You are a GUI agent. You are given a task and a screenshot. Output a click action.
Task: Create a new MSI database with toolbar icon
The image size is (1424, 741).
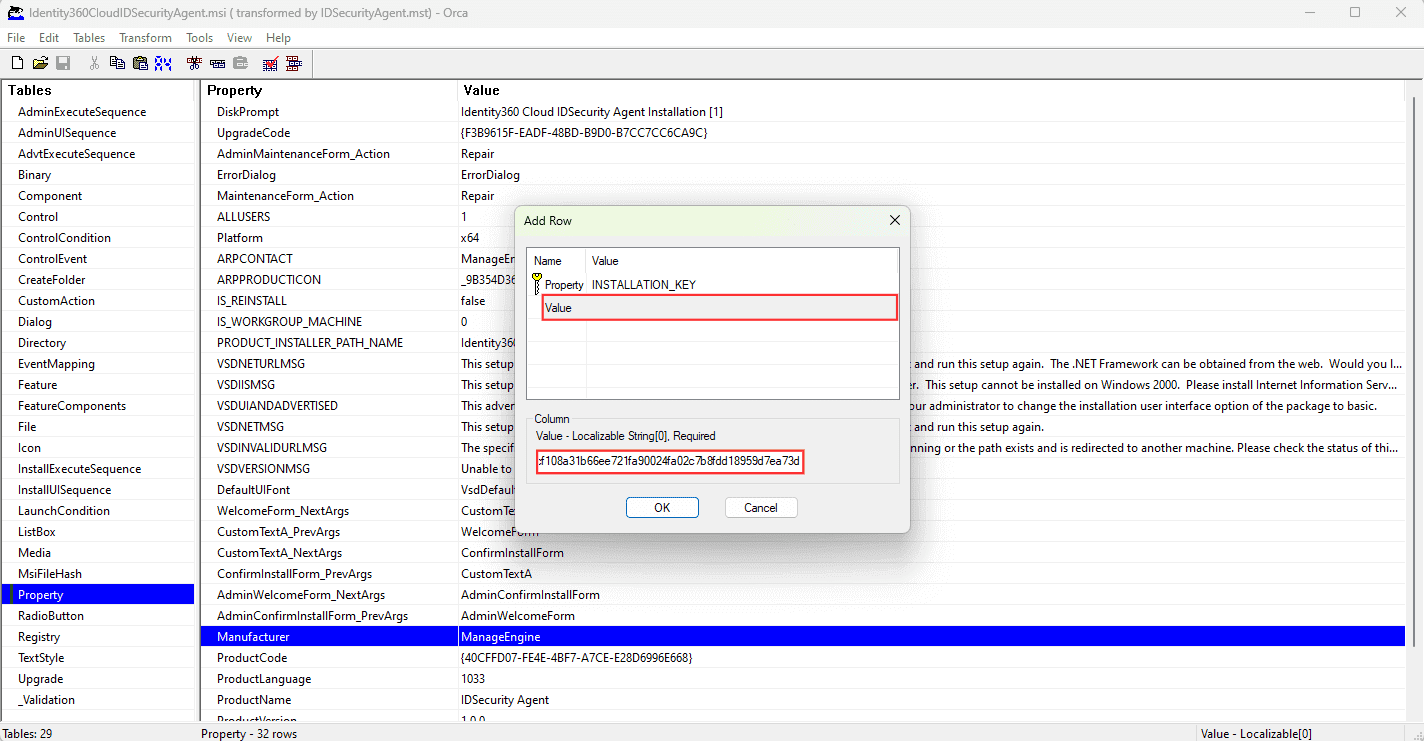tap(18, 63)
